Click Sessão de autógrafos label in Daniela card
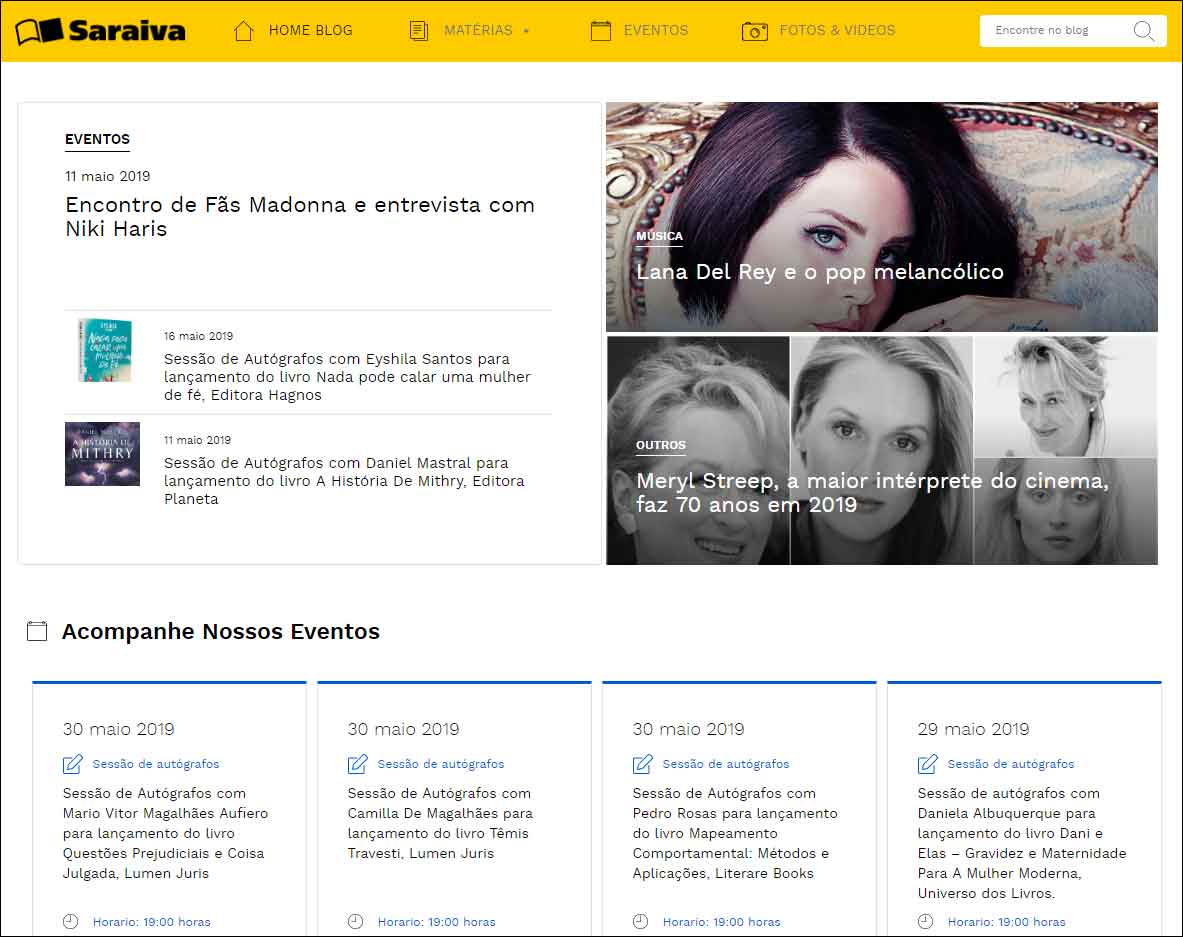This screenshot has width=1183, height=937. 1011,763
